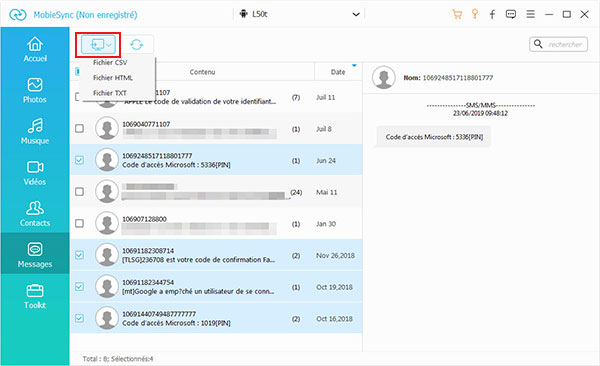Select the Messages section
Viewport: 600px width, 366px height.
click(35, 254)
